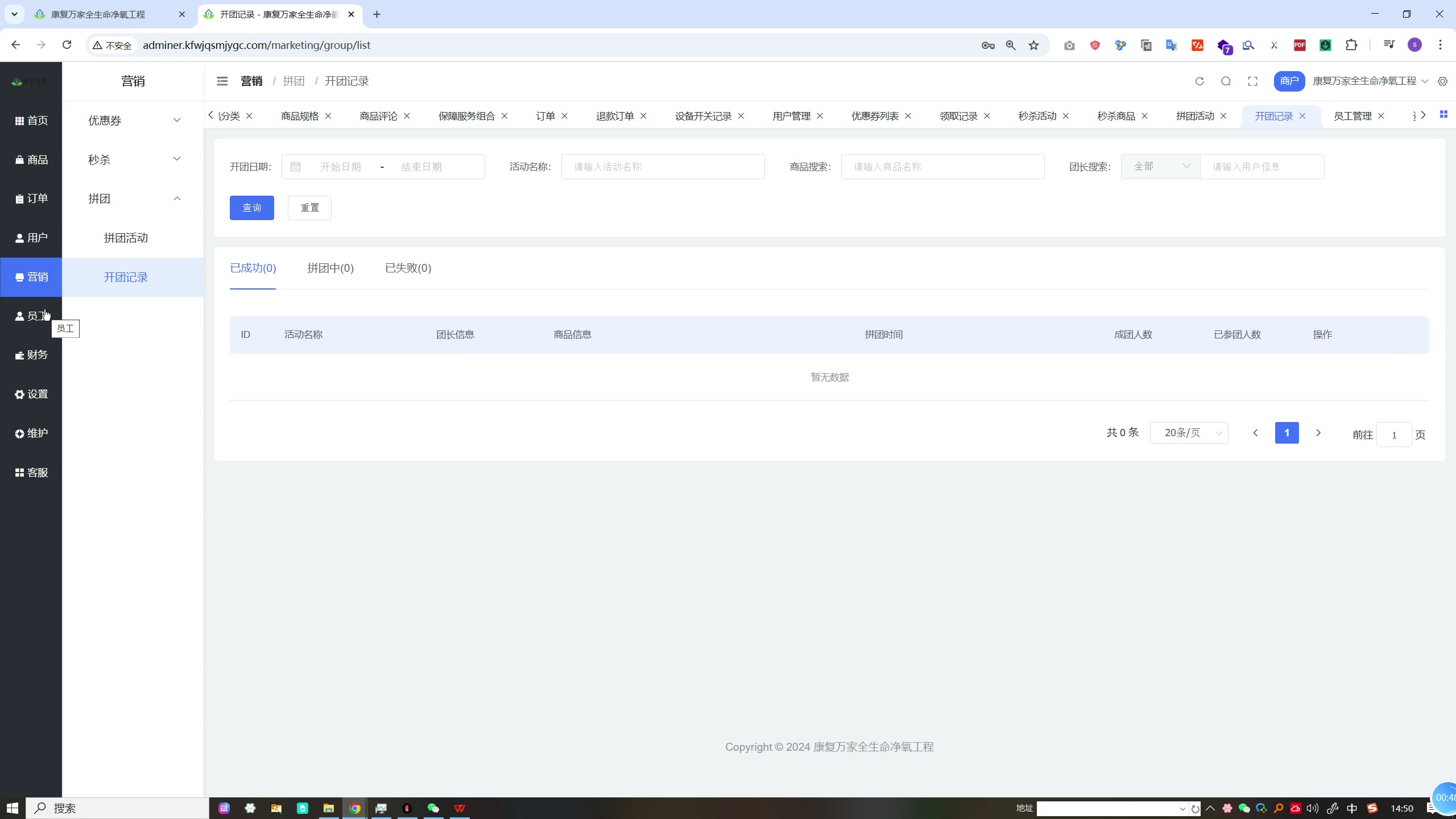Switch to 已失败(0) tab
1456x819 pixels.
pos(408,268)
